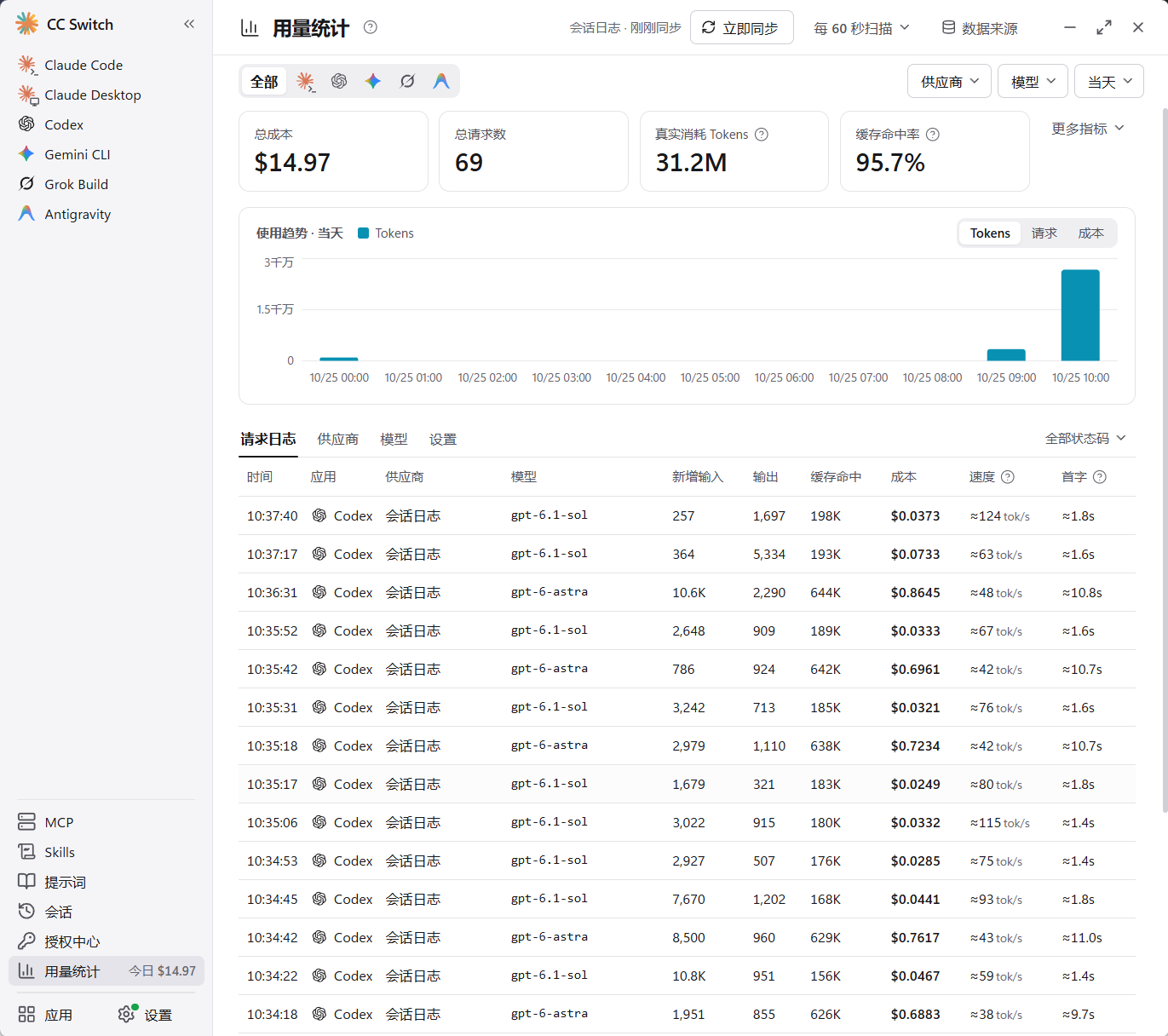The image size is (1168, 1036).
Task: Click 数据来源 data source button
Action: (x=980, y=28)
